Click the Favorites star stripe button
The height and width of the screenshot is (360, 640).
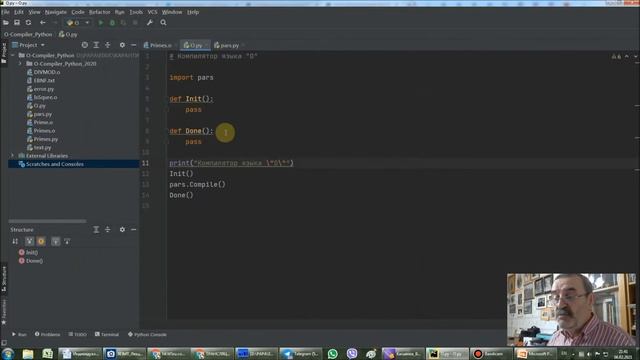[4, 312]
